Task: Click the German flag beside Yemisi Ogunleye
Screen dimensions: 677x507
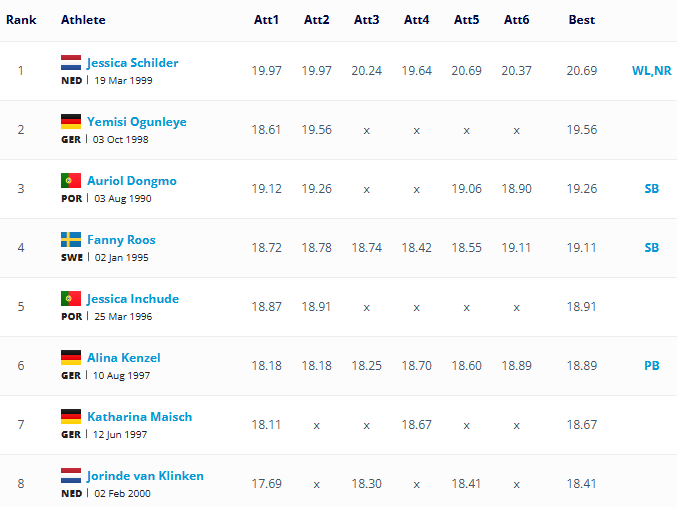Action: (x=71, y=122)
